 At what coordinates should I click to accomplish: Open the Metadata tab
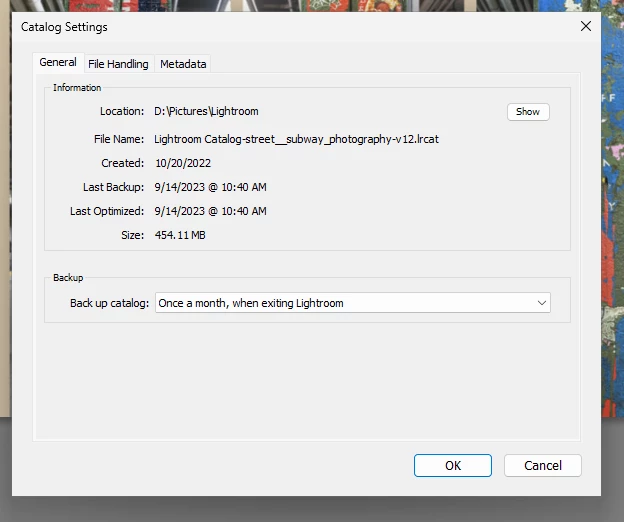click(x=183, y=64)
